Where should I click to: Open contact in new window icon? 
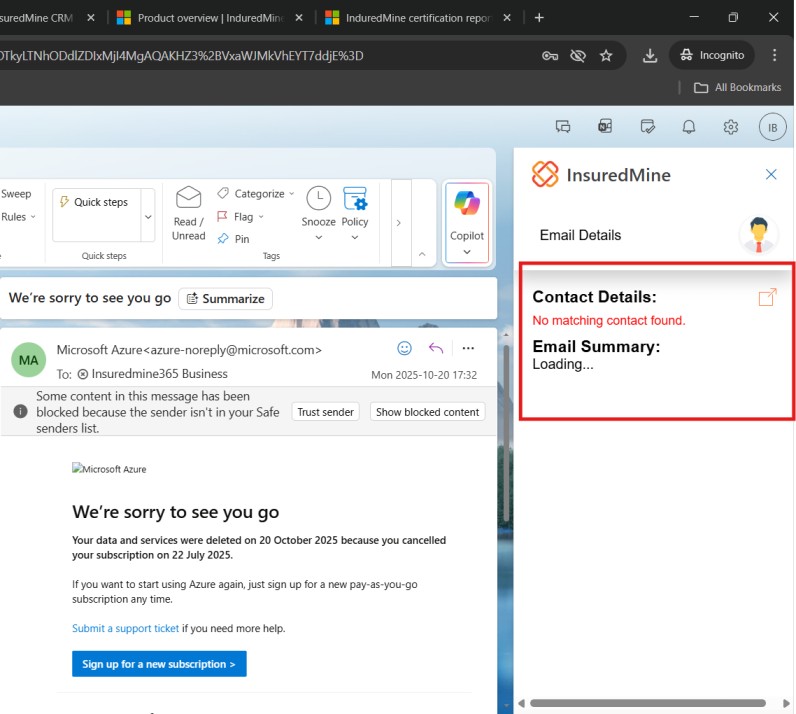pos(767,298)
